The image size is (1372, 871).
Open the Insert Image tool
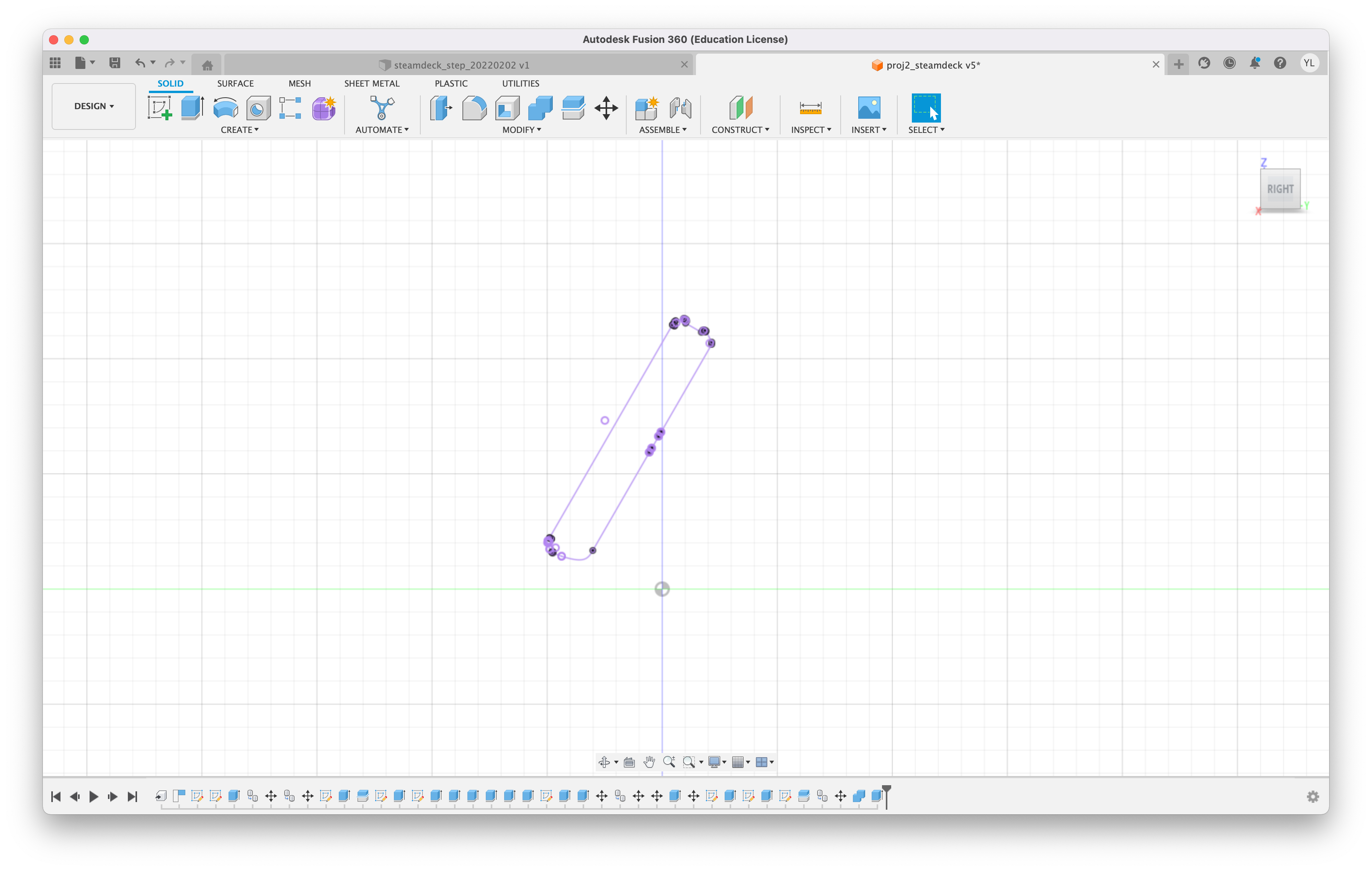[868, 107]
